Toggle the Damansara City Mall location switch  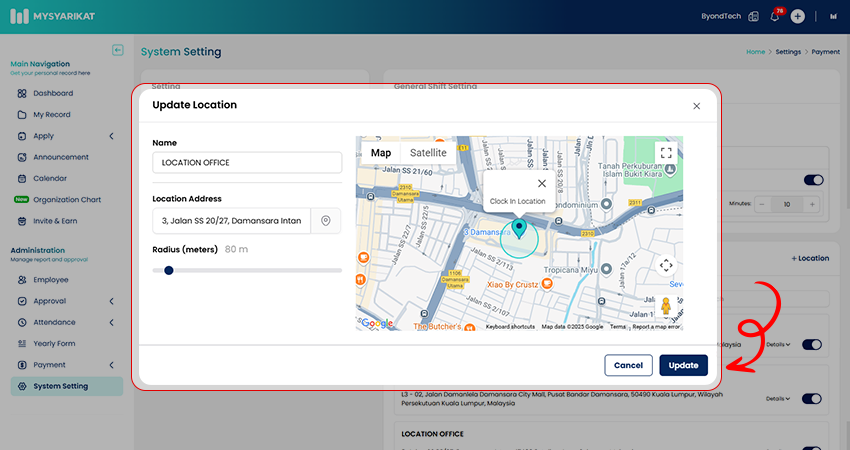(x=812, y=398)
